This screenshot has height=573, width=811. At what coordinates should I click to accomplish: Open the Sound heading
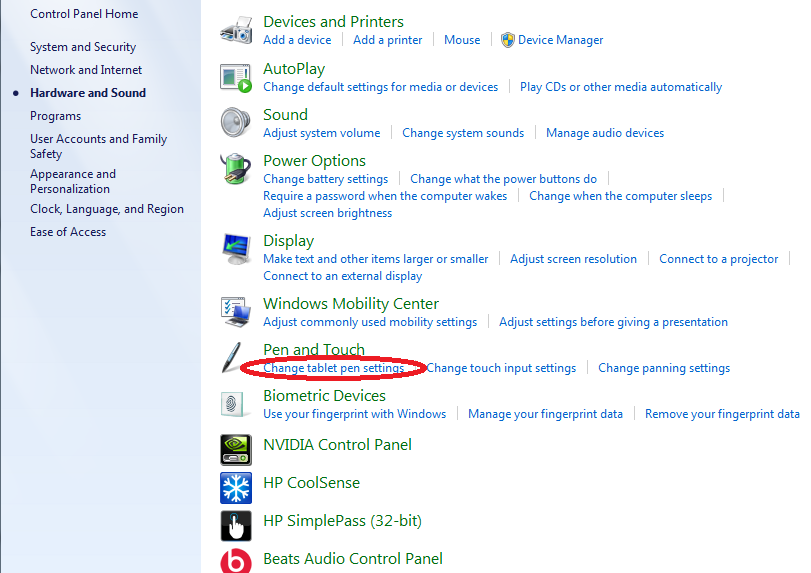(x=285, y=114)
